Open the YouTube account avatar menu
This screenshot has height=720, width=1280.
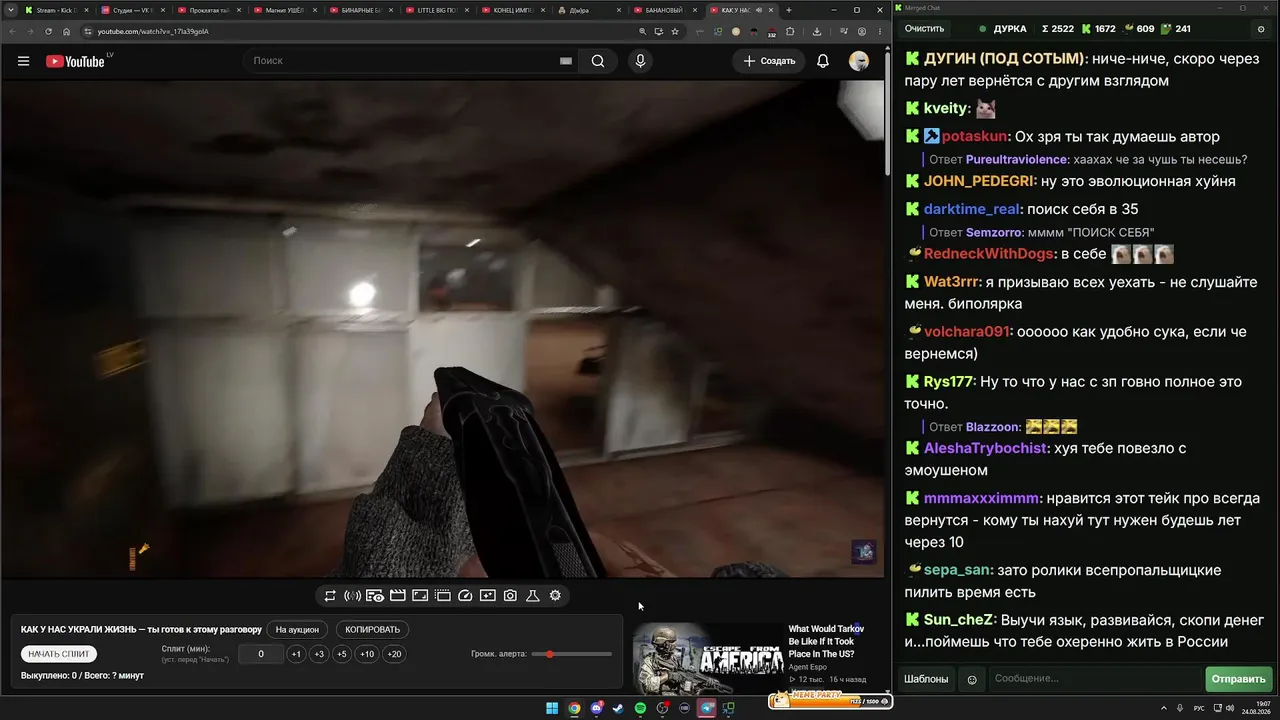[x=859, y=61]
